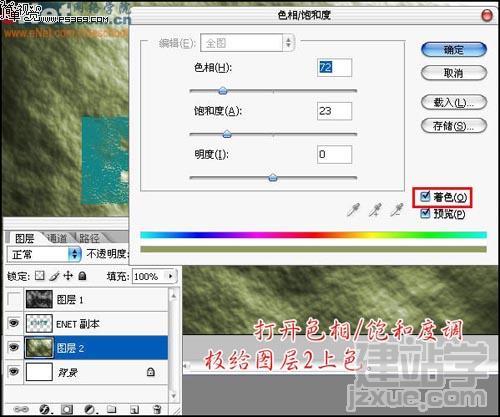Select the subtract-from-sample eyedropper
Screen dimensions: 500x417
tap(397, 210)
